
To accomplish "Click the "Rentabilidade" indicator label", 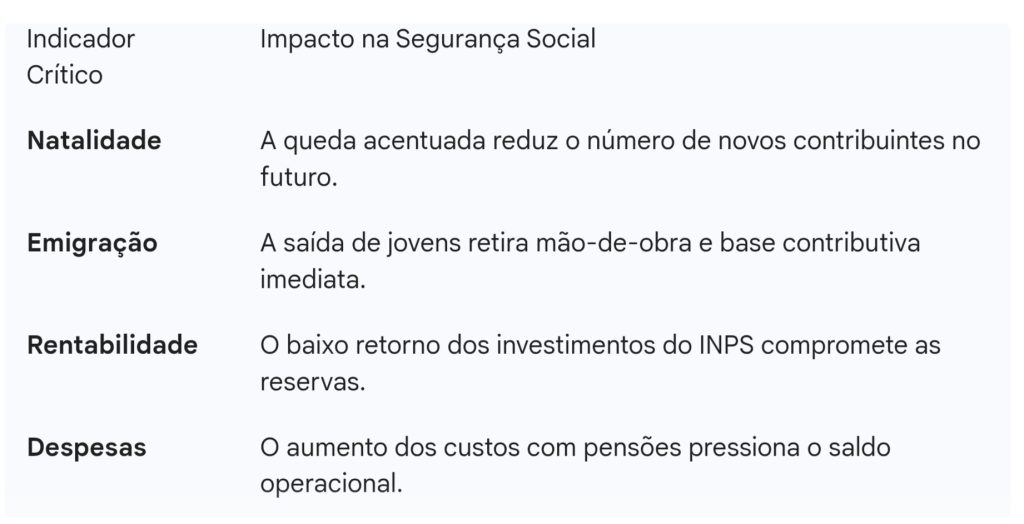I will [112, 345].
